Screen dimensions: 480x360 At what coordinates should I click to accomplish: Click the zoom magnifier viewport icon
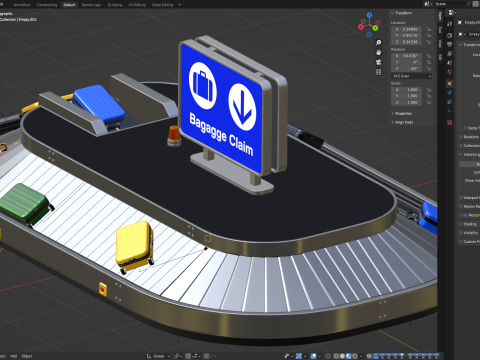point(379,43)
